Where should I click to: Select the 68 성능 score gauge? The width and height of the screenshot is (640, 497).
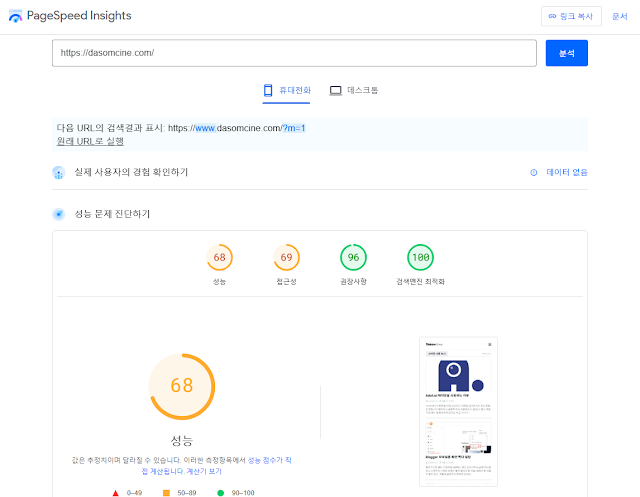point(220,257)
